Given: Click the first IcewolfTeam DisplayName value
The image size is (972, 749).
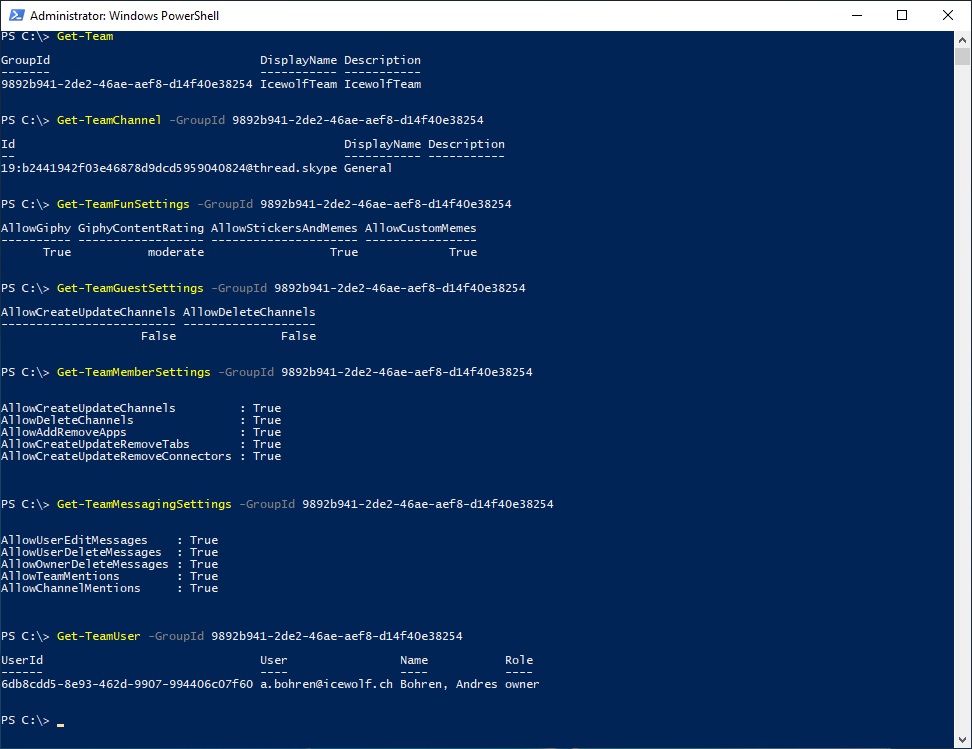Looking at the screenshot, I should [x=299, y=84].
